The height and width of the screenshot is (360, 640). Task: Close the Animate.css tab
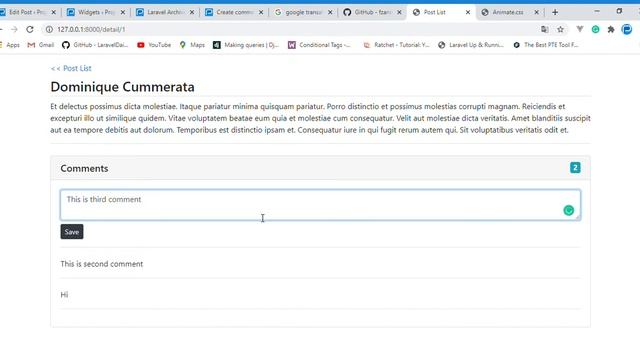tap(537, 12)
